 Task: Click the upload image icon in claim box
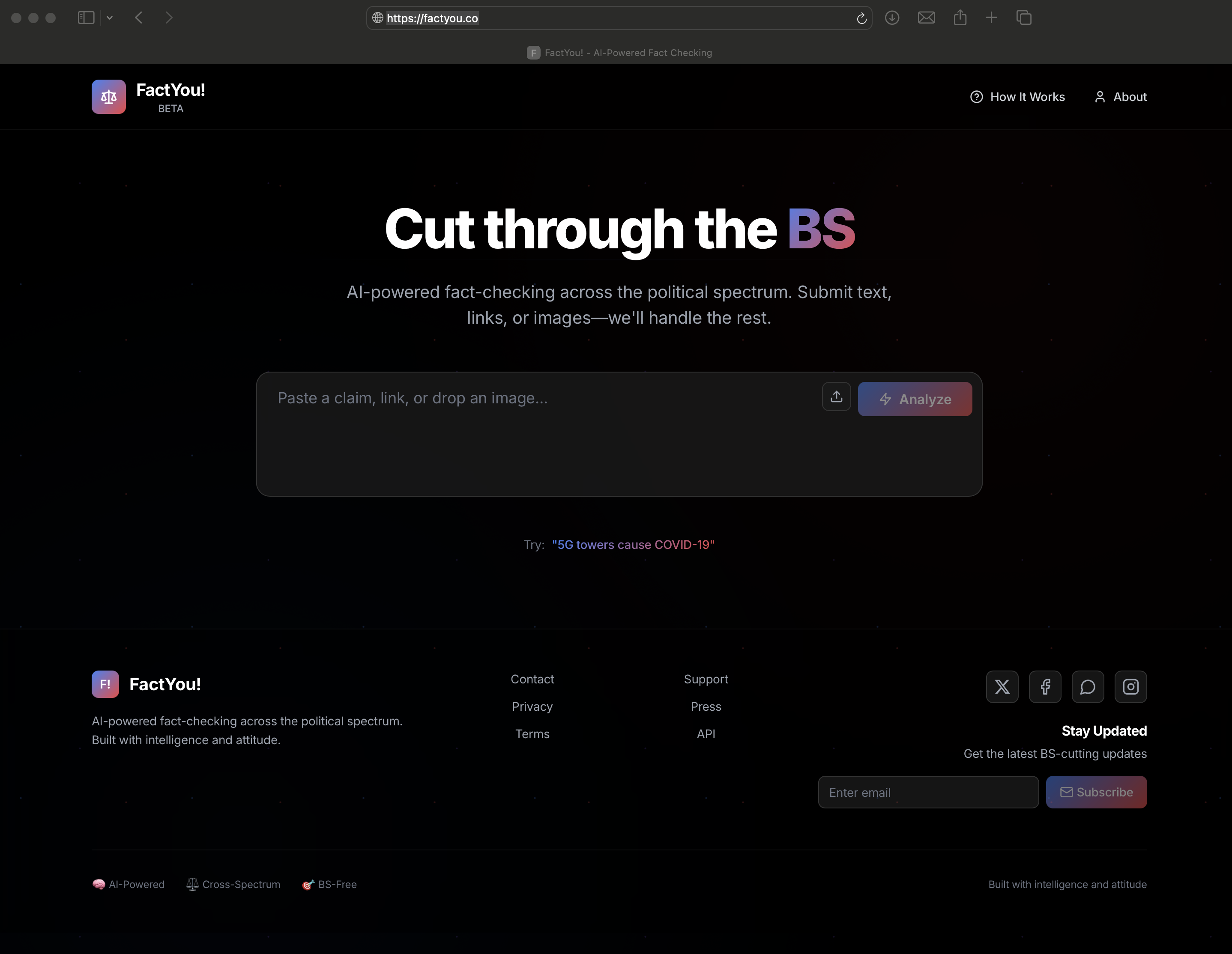click(836, 397)
